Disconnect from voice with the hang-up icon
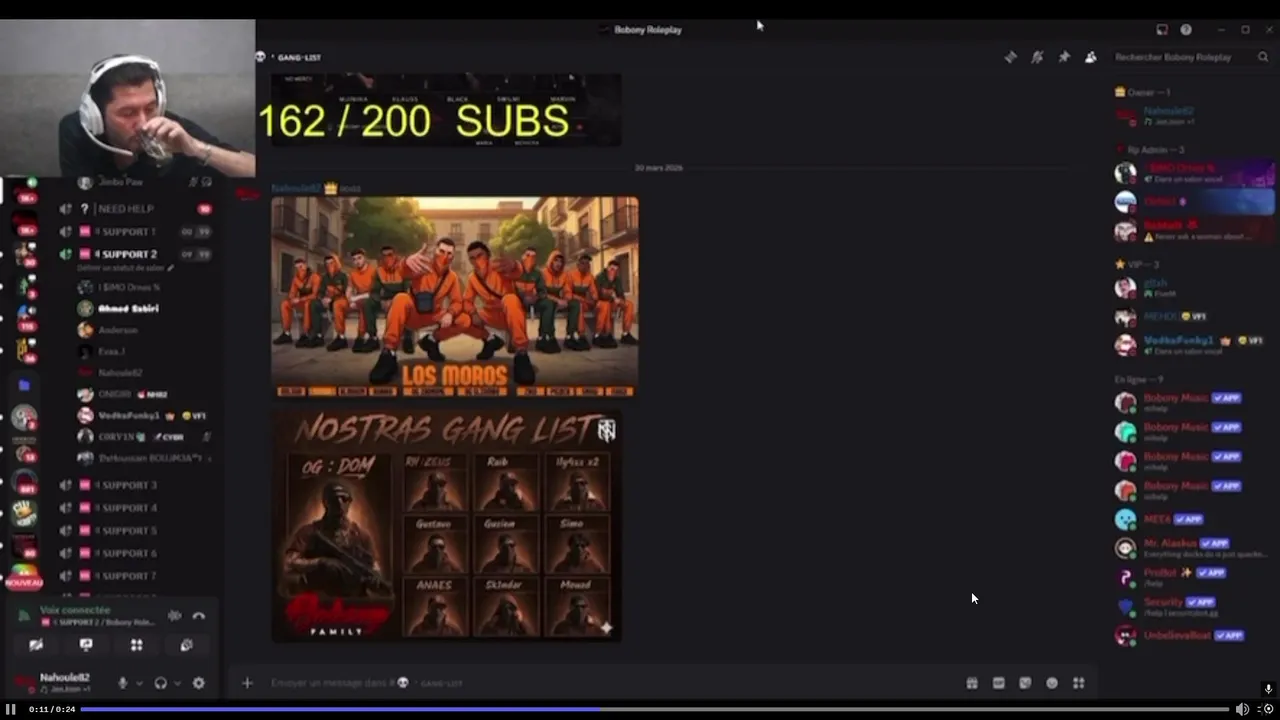The height and width of the screenshot is (720, 1280). point(198,616)
